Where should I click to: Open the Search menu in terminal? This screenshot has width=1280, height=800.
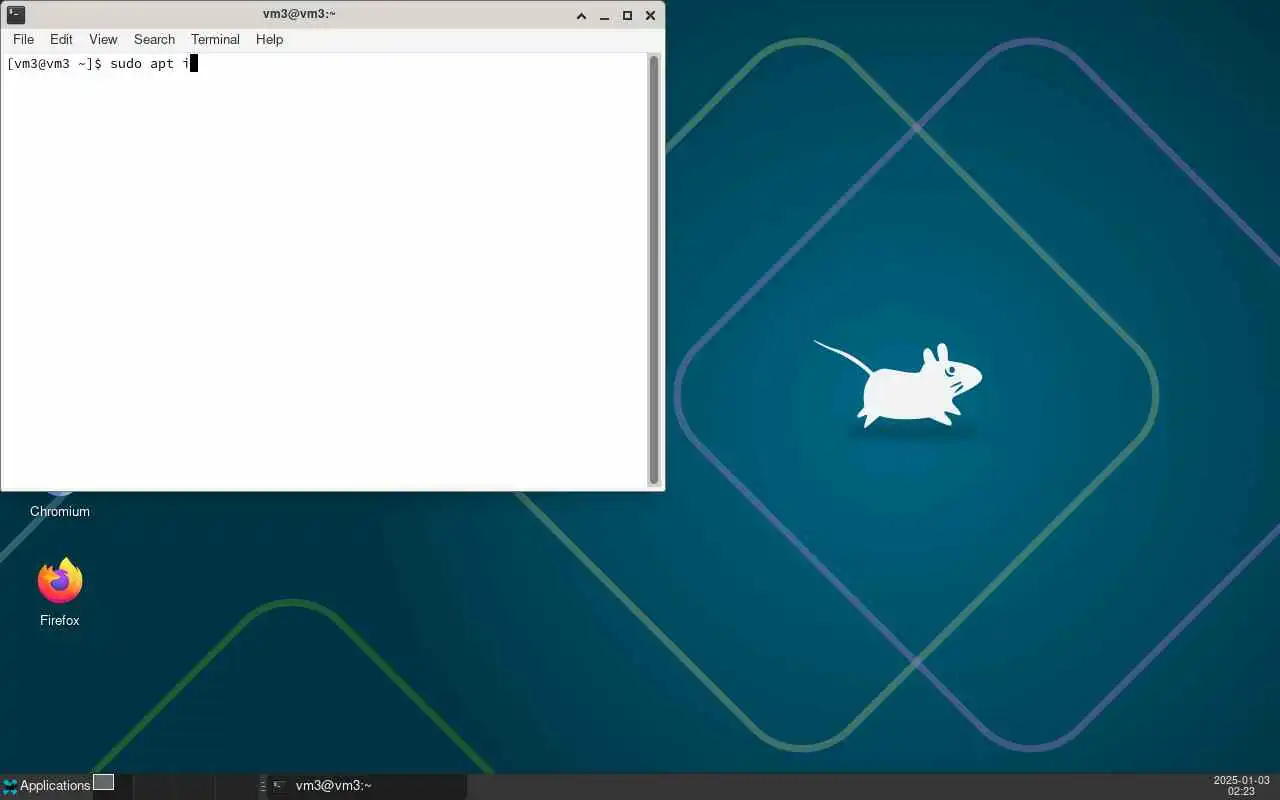pos(154,39)
